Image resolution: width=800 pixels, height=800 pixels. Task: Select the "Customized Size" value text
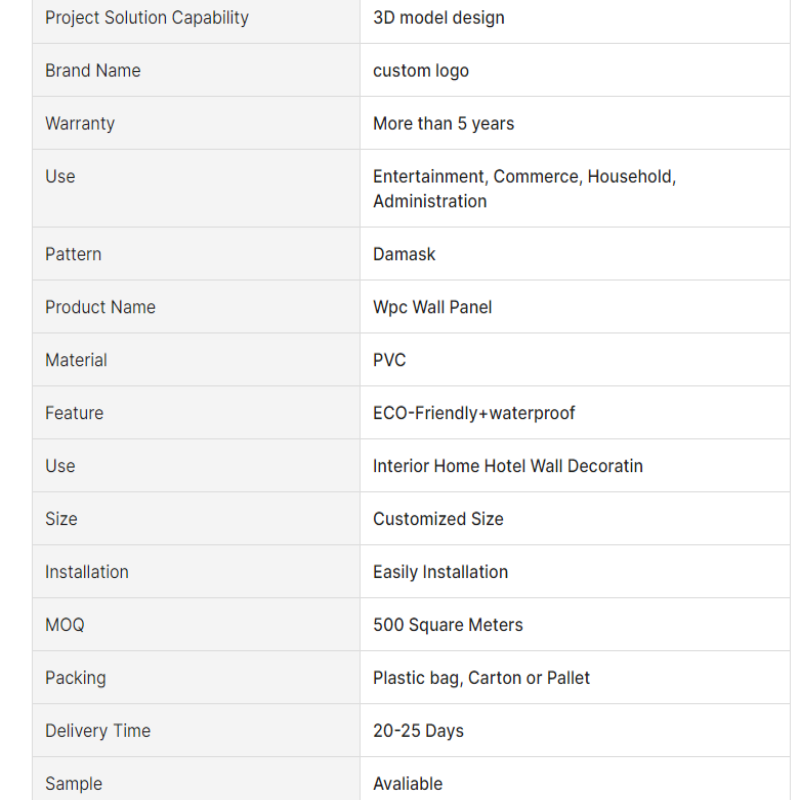coord(438,519)
